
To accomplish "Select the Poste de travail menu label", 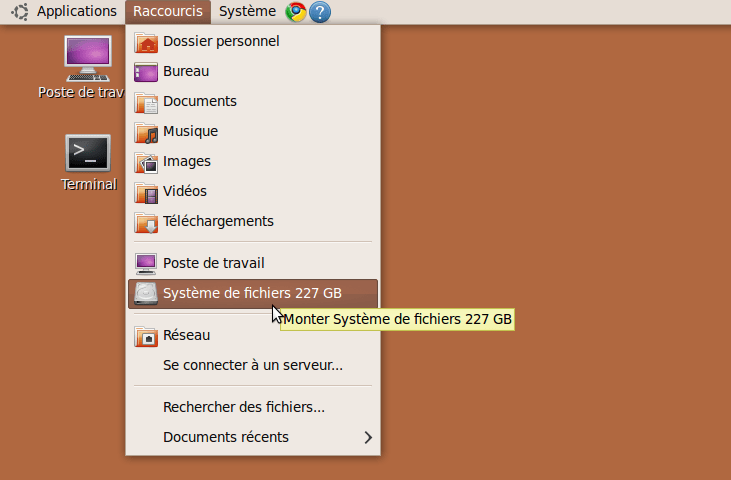I will (x=214, y=263).
